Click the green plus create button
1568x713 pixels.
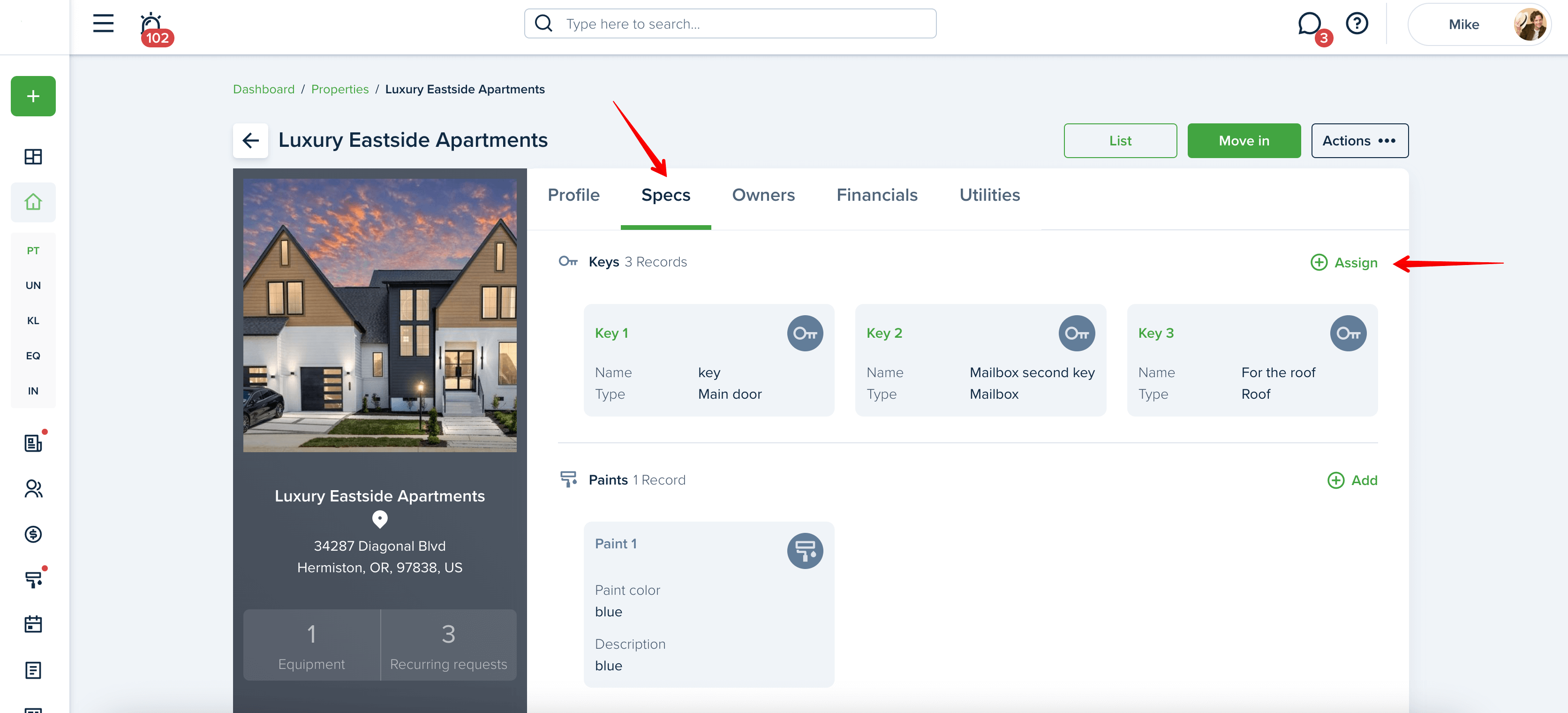coord(33,96)
